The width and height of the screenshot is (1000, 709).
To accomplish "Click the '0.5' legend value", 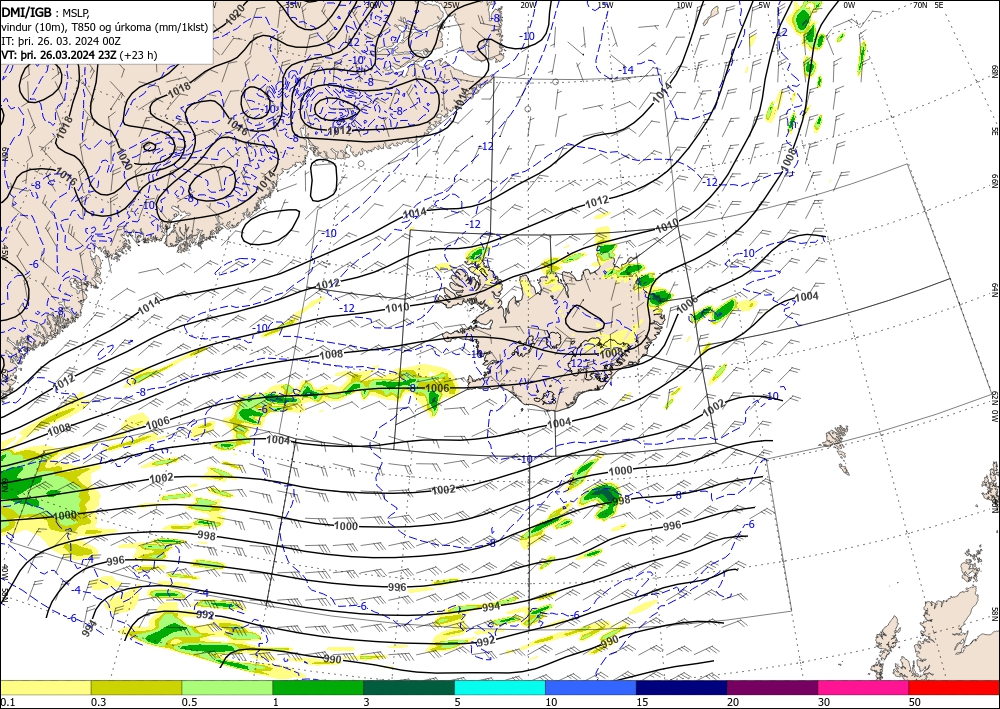I will (x=189, y=702).
